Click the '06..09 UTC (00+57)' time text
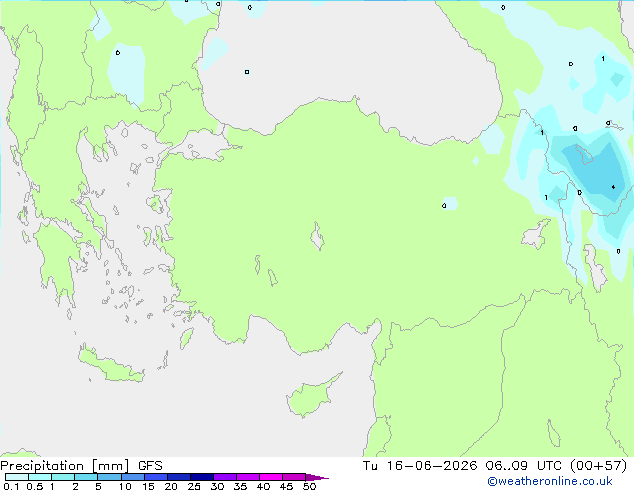 click(556, 466)
